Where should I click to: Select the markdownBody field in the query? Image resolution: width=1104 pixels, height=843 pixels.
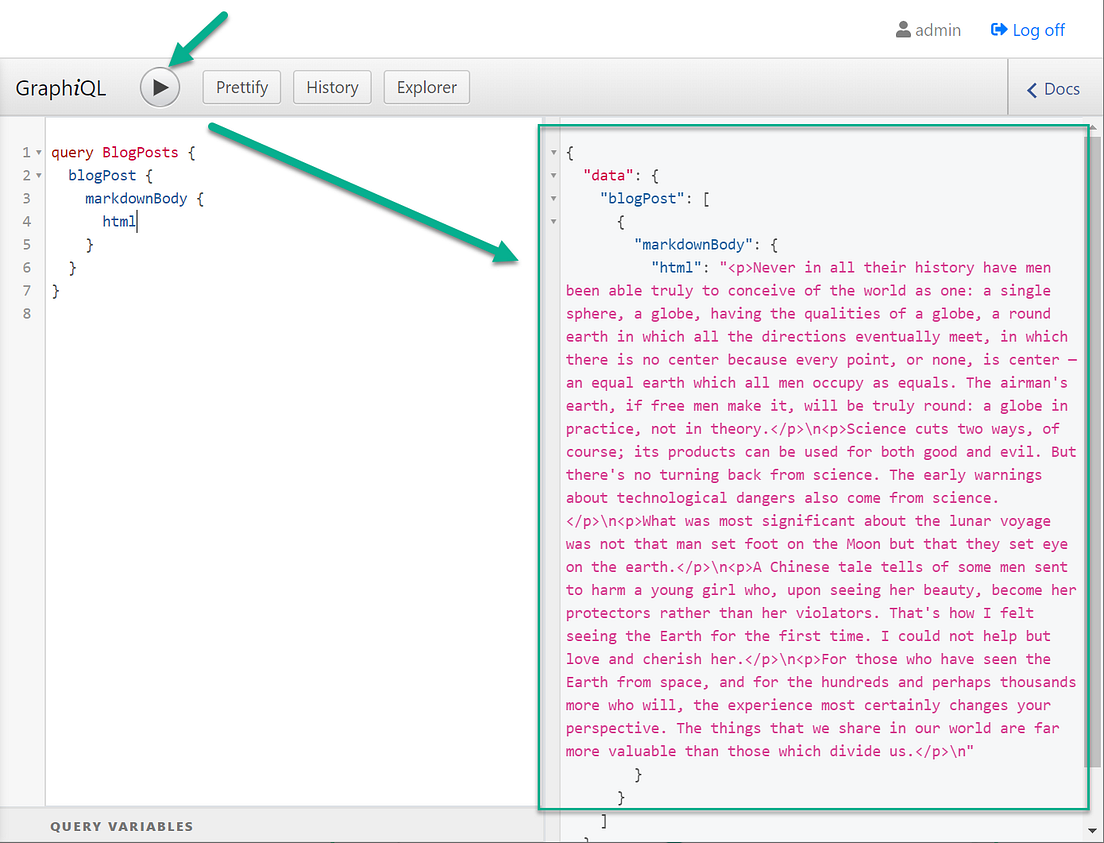136,198
